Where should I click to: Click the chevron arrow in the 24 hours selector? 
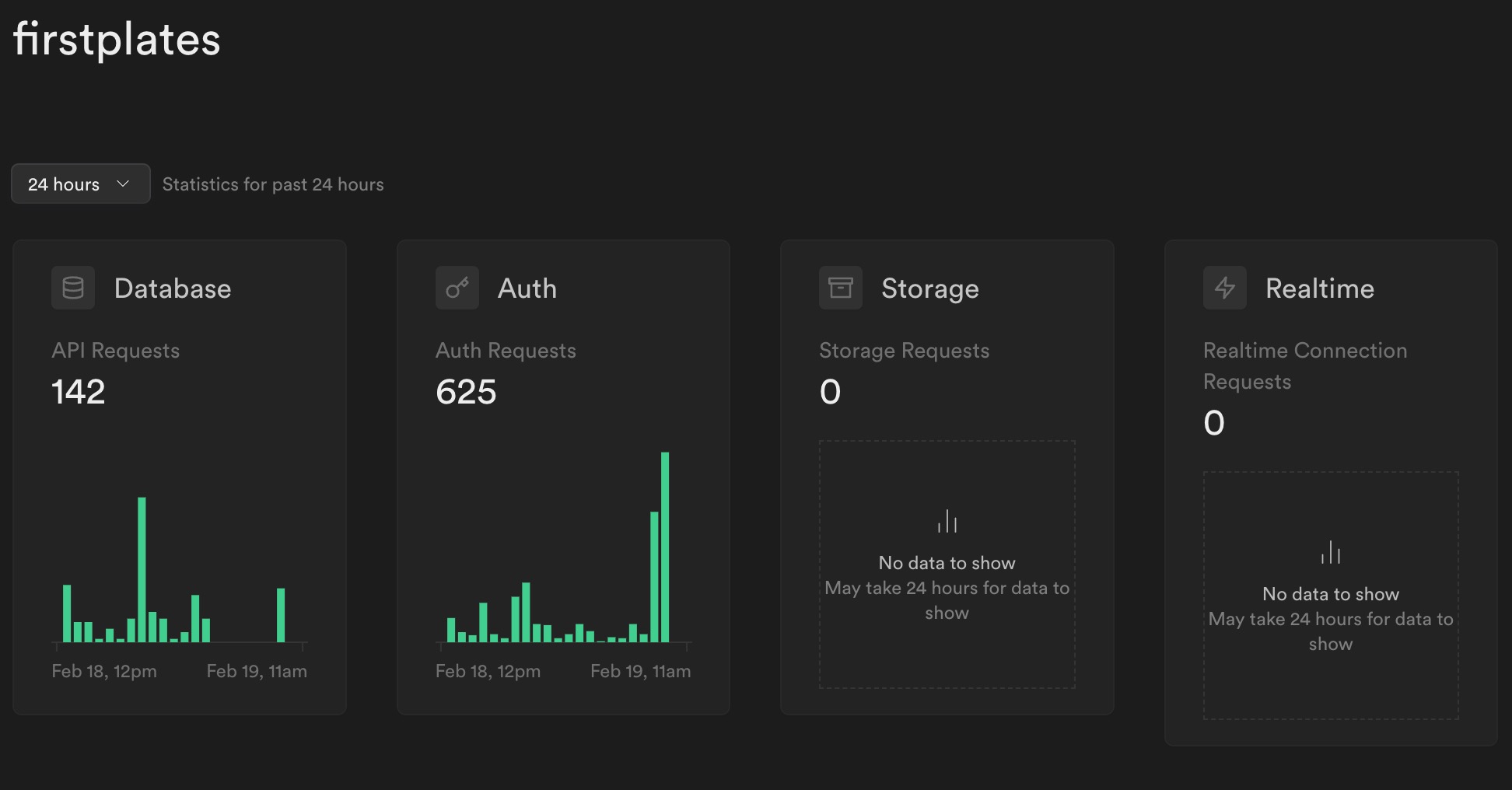pos(123,184)
